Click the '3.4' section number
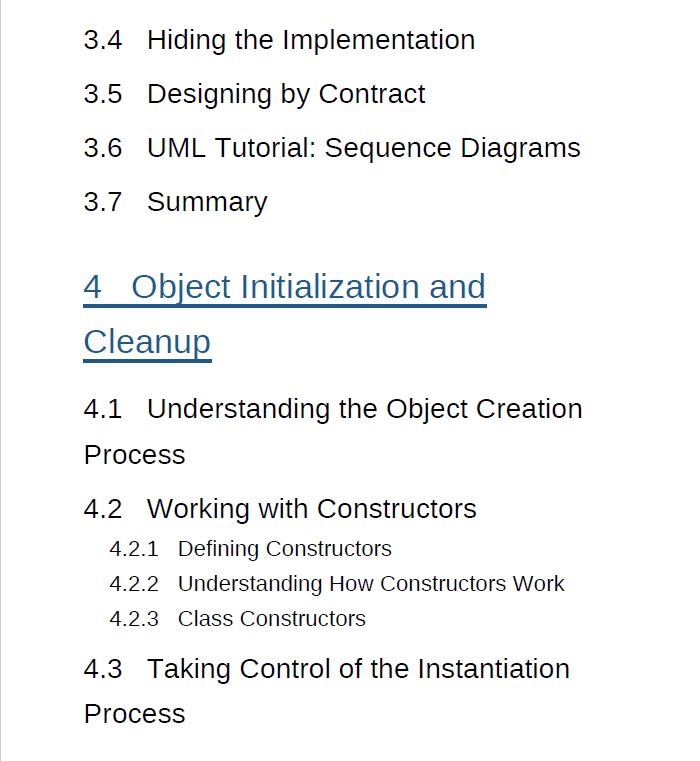 click(x=103, y=40)
